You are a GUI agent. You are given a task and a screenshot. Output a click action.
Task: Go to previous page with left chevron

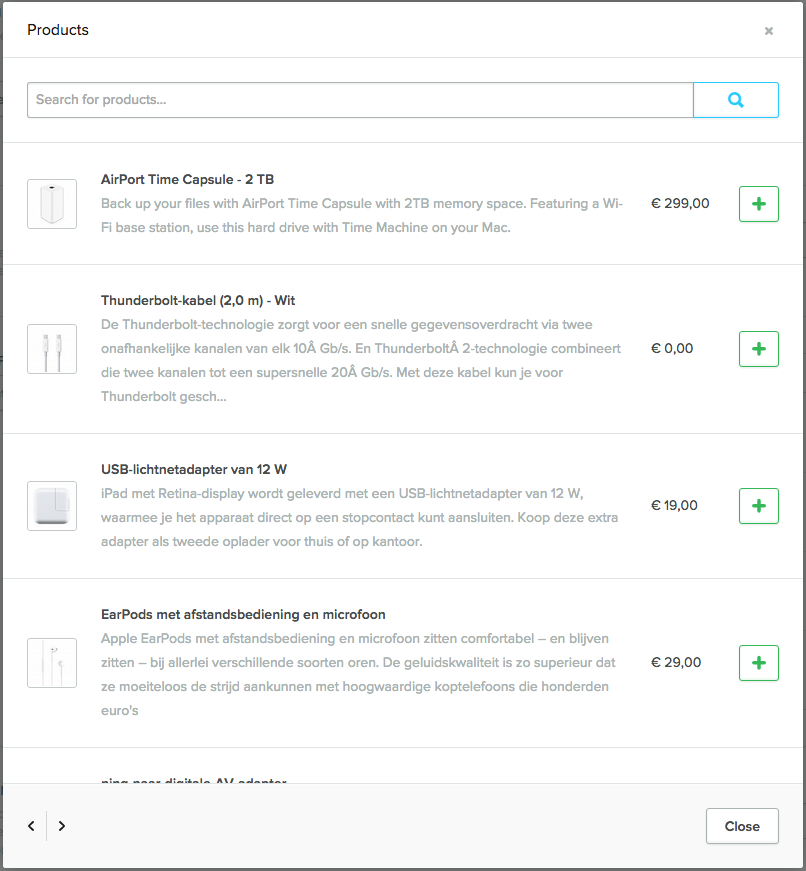[x=32, y=826]
